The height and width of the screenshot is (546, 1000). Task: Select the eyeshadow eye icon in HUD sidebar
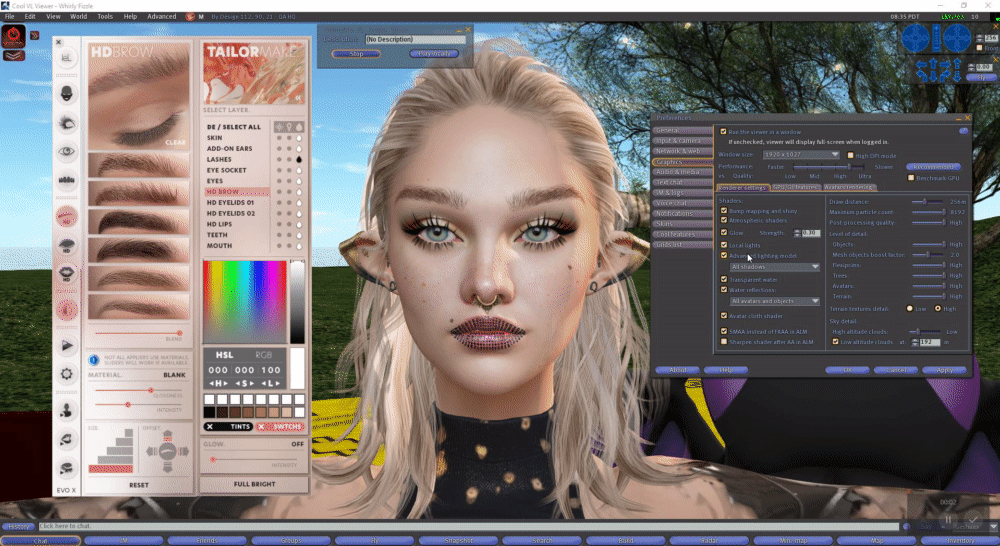click(x=66, y=122)
